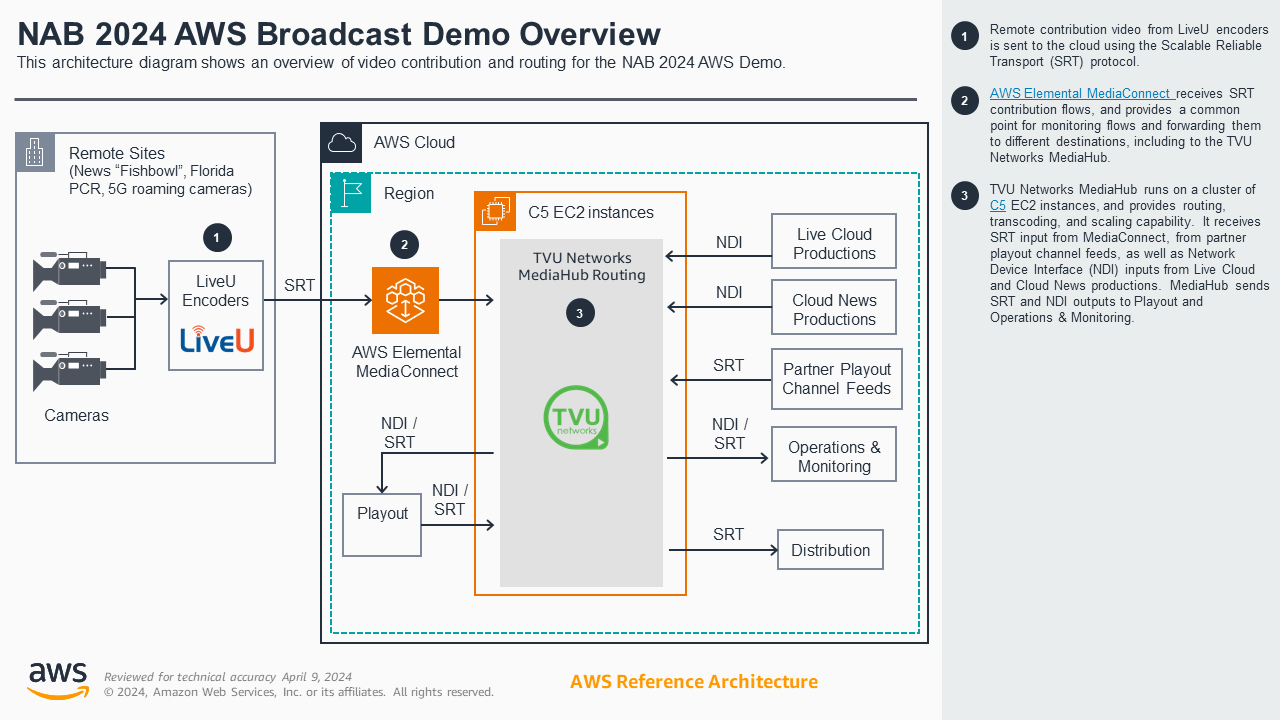The width and height of the screenshot is (1280, 720).
Task: Click the SRT label beside Partner Playout Feeds
Action: pyautogui.click(x=729, y=366)
